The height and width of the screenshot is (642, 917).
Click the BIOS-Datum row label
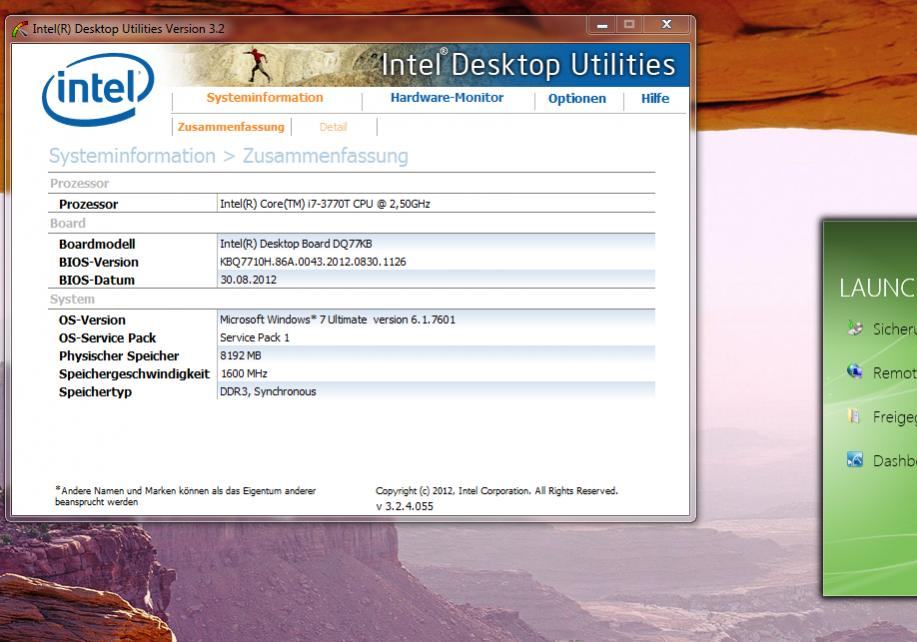96,280
